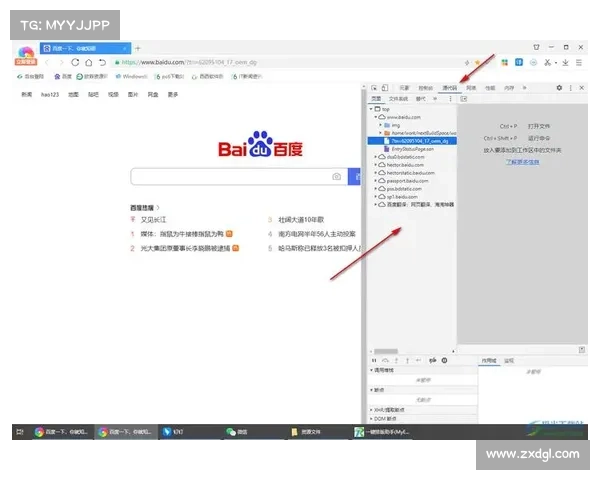Open a new browser tab with plus
This screenshot has height=480, width=600.
click(138, 48)
